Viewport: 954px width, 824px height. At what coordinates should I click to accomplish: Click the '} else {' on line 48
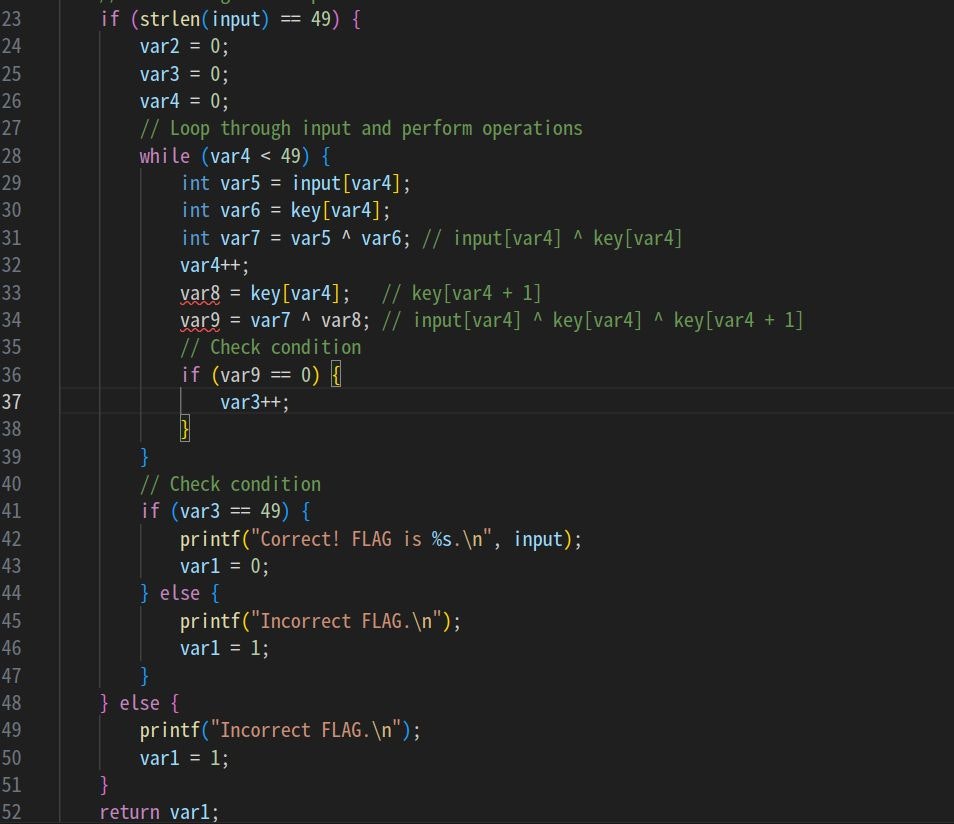coord(139,704)
